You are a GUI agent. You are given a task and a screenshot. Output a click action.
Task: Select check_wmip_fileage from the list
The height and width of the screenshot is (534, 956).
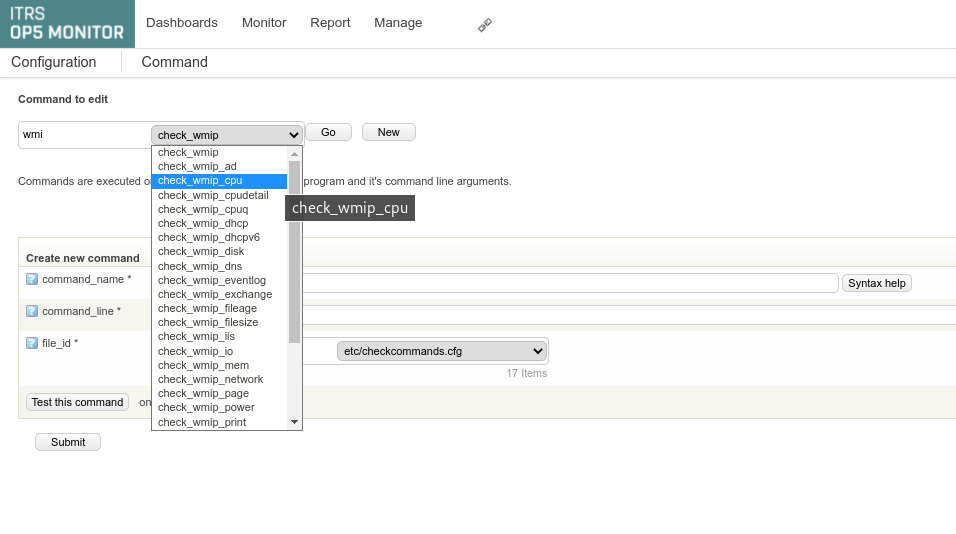[x=219, y=308]
